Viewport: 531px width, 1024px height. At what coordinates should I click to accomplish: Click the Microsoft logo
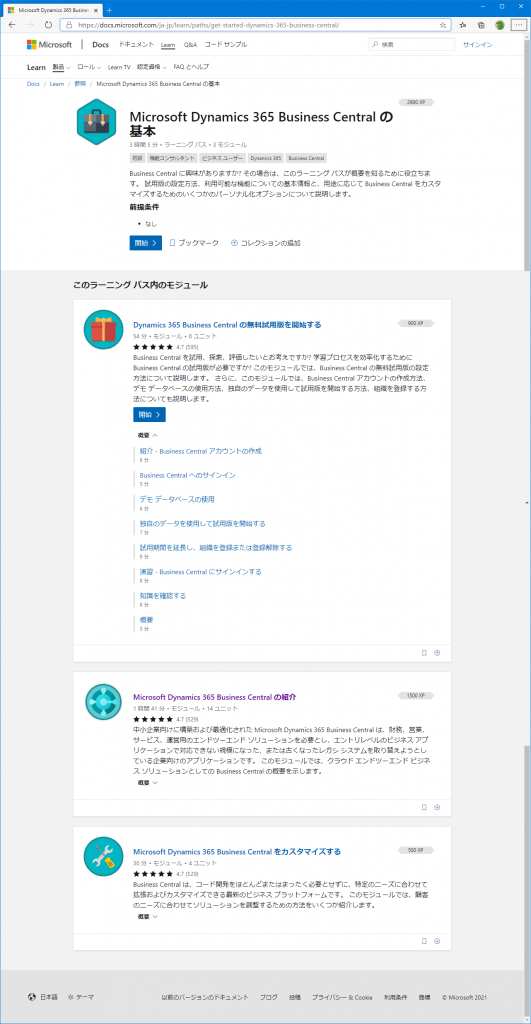point(50,44)
